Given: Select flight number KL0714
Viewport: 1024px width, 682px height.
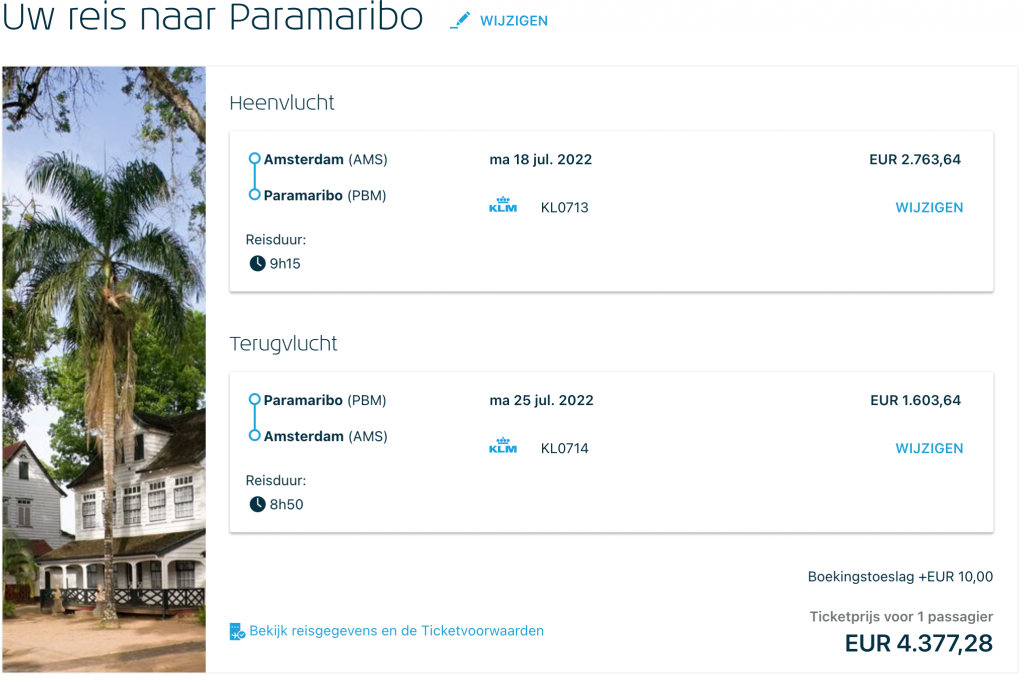Looking at the screenshot, I should click(x=565, y=449).
